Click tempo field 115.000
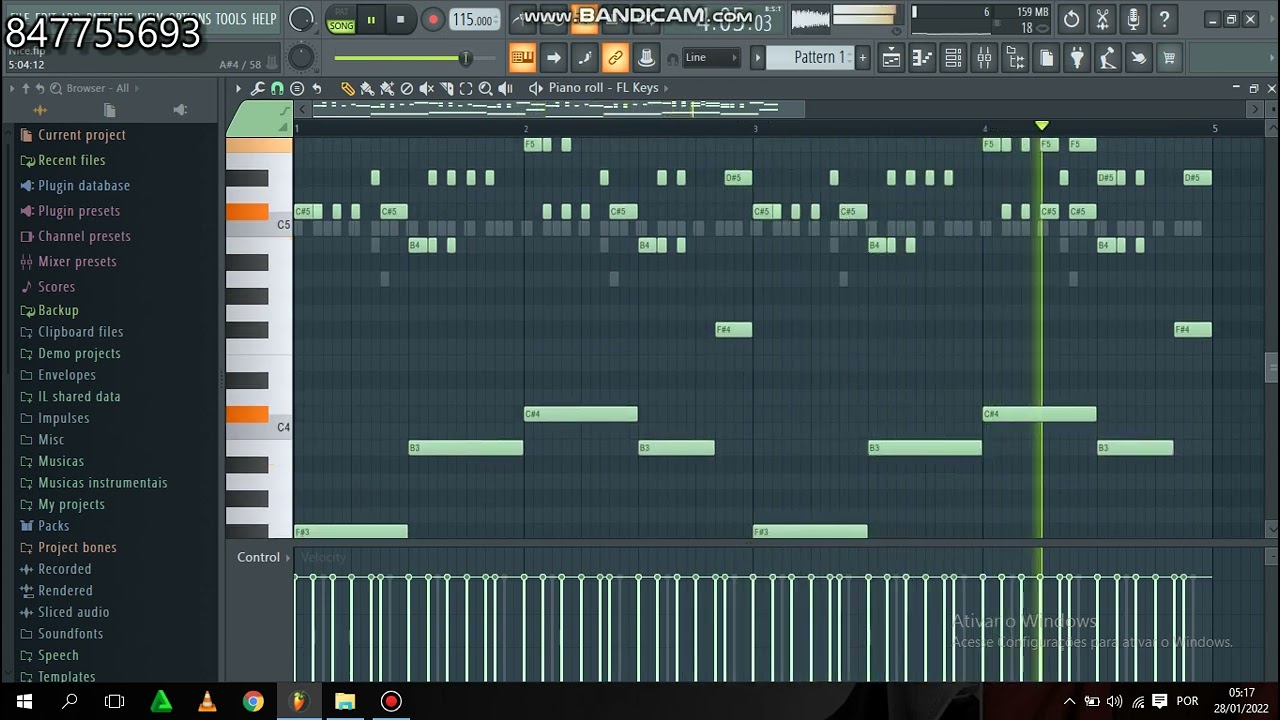Screen dimensions: 1280x720 coord(474,20)
